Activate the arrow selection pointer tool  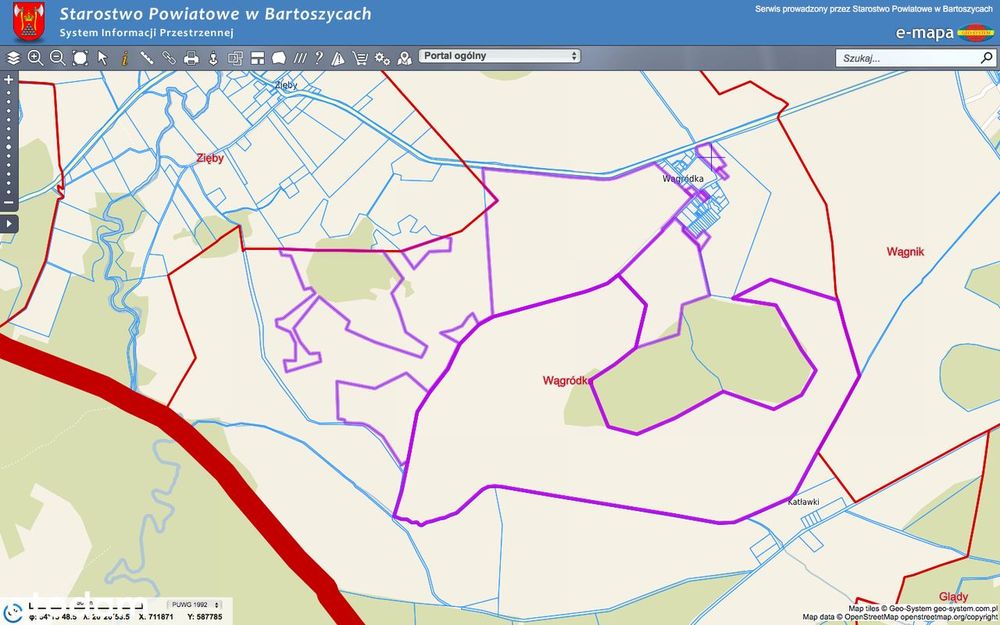click(103, 59)
